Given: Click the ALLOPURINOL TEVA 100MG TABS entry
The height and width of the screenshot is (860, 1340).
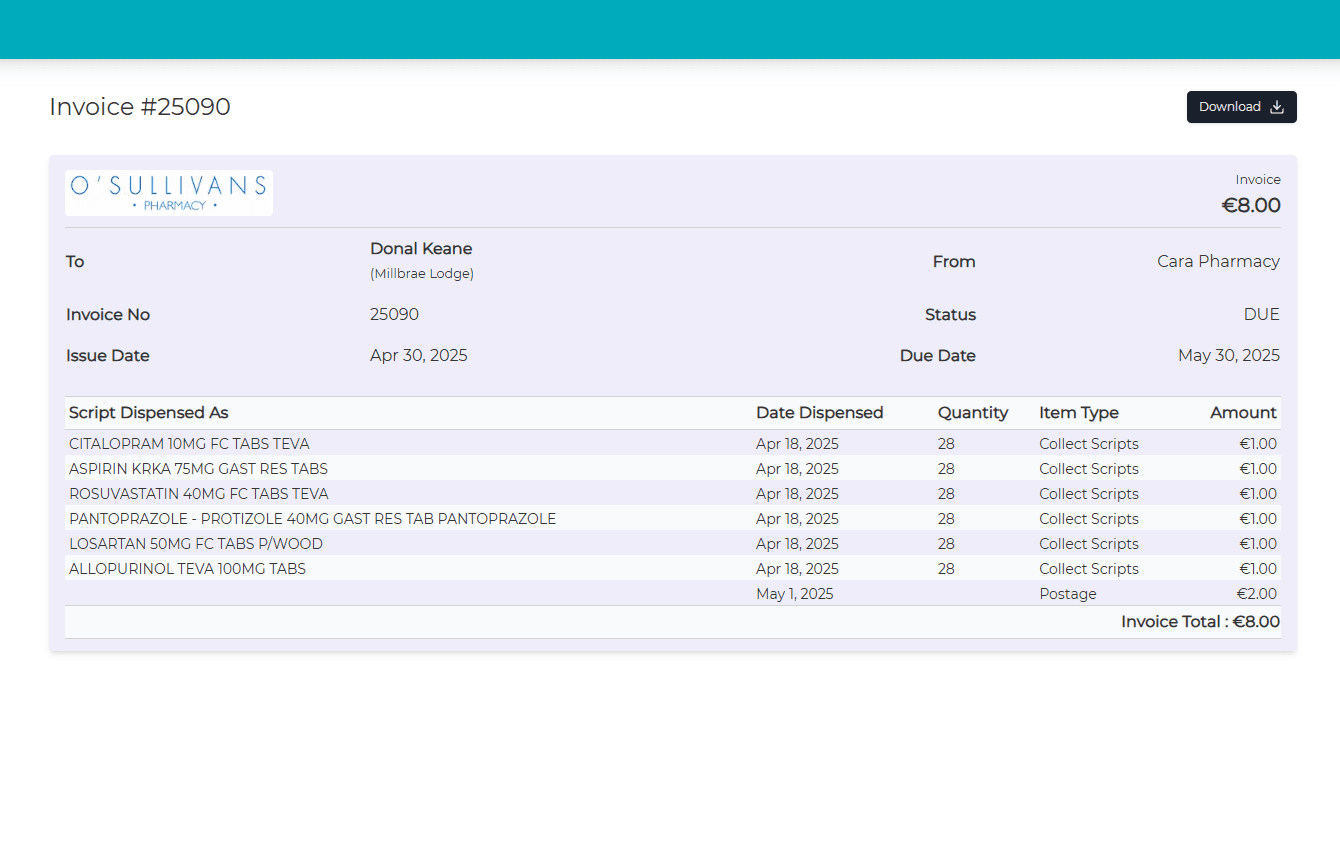Looking at the screenshot, I should point(186,568).
